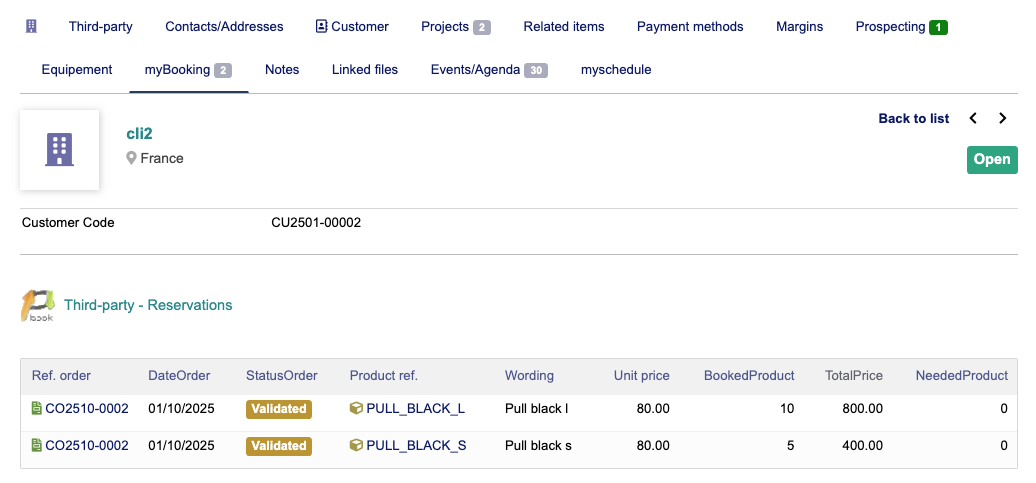This screenshot has width=1036, height=483.
Task: Open order CO2510-0002 in first row
Action: click(87, 408)
